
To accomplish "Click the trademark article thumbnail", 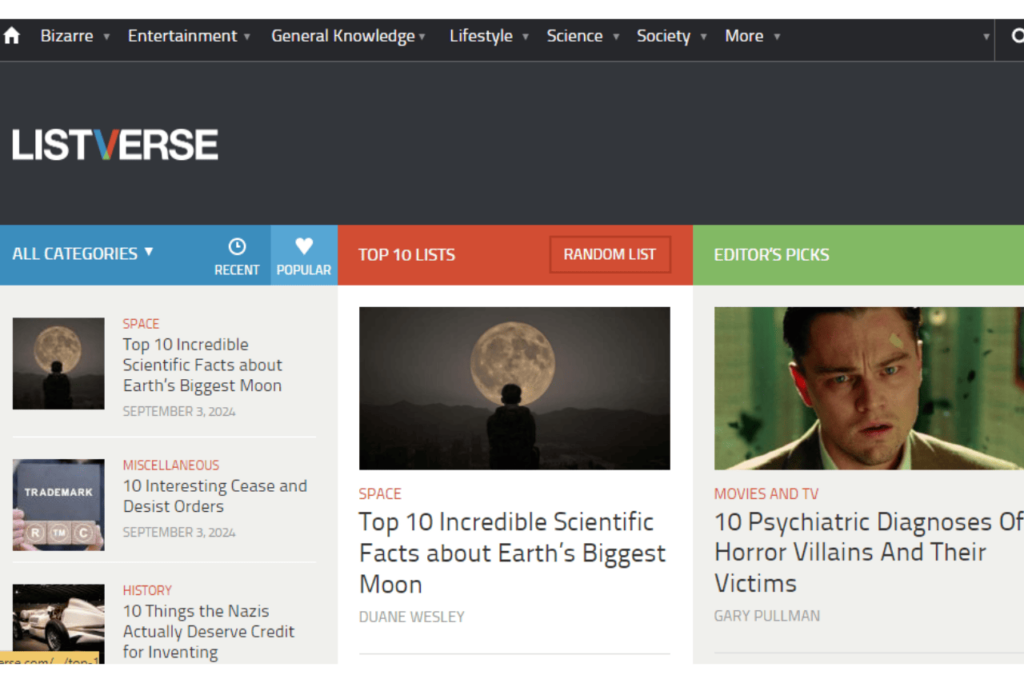I will click(x=57, y=504).
